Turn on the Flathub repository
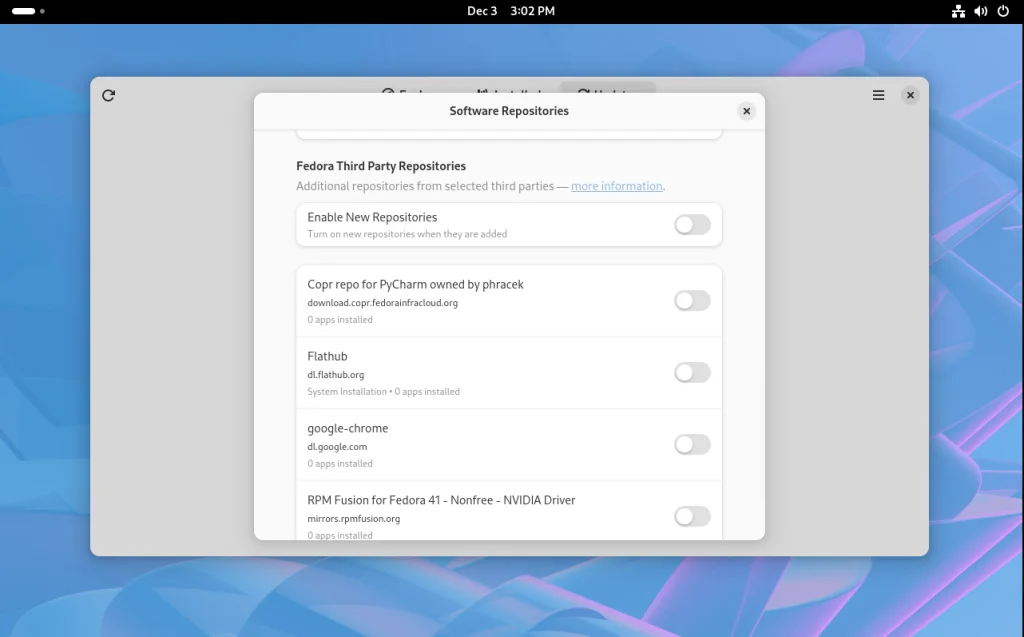Image resolution: width=1024 pixels, height=637 pixels. click(x=692, y=372)
